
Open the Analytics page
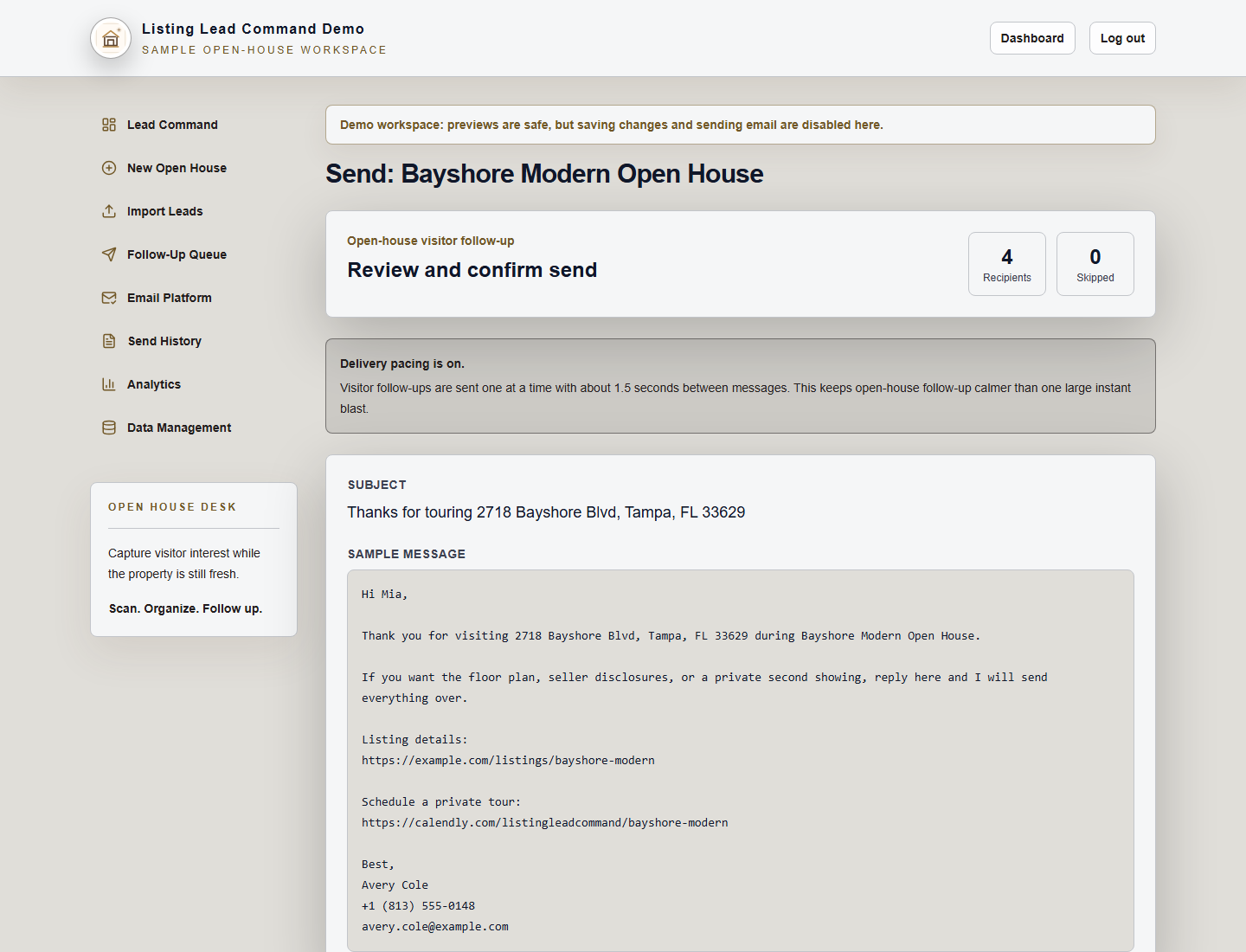(x=154, y=384)
